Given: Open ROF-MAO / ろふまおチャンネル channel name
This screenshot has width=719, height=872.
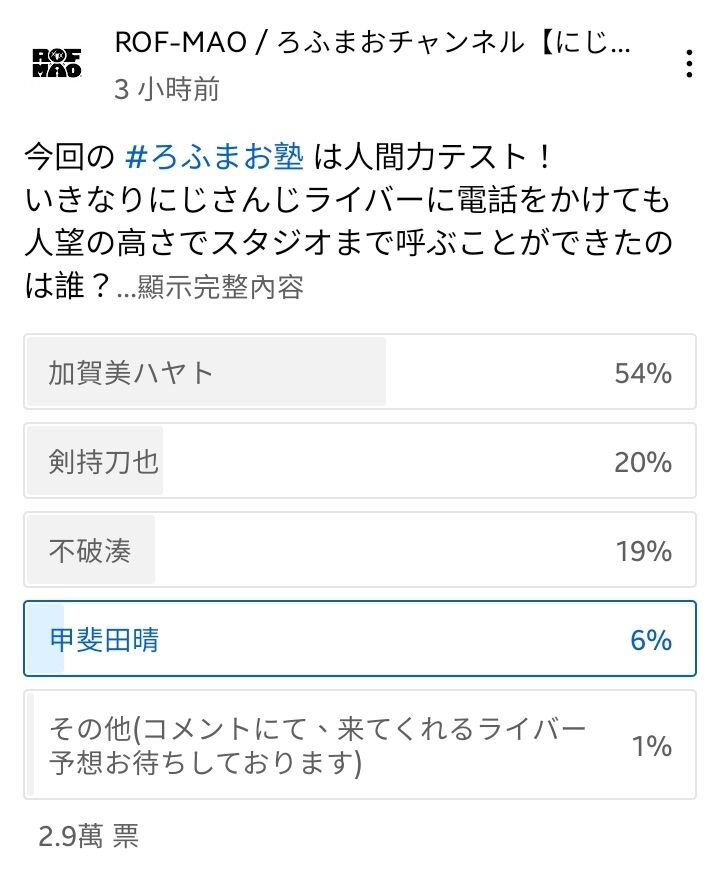Looking at the screenshot, I should tap(373, 43).
